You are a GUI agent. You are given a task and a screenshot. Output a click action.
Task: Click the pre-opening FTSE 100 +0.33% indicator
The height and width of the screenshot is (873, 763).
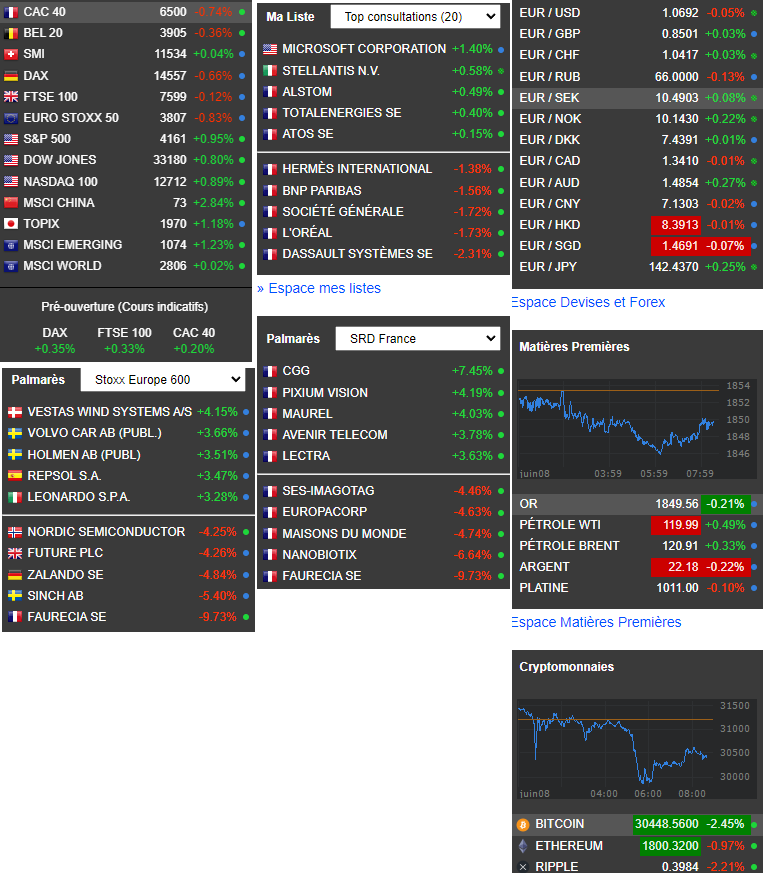point(124,341)
